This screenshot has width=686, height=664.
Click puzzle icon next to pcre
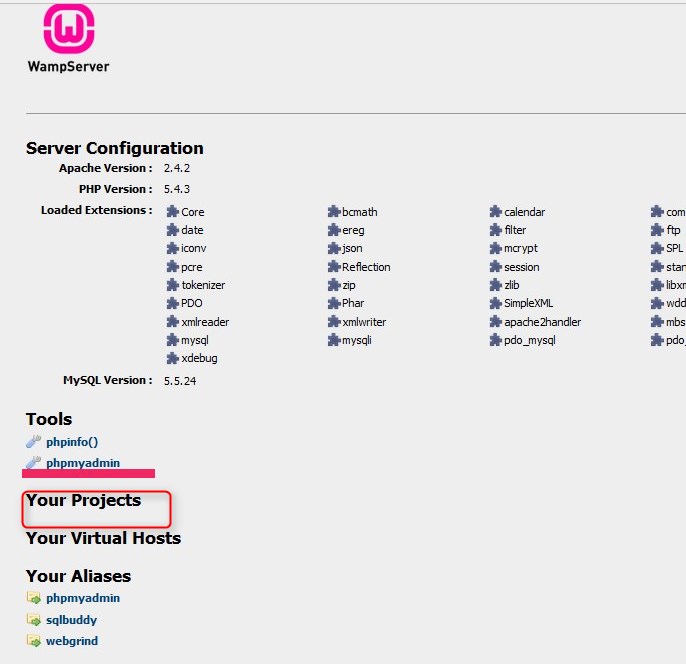click(x=173, y=266)
